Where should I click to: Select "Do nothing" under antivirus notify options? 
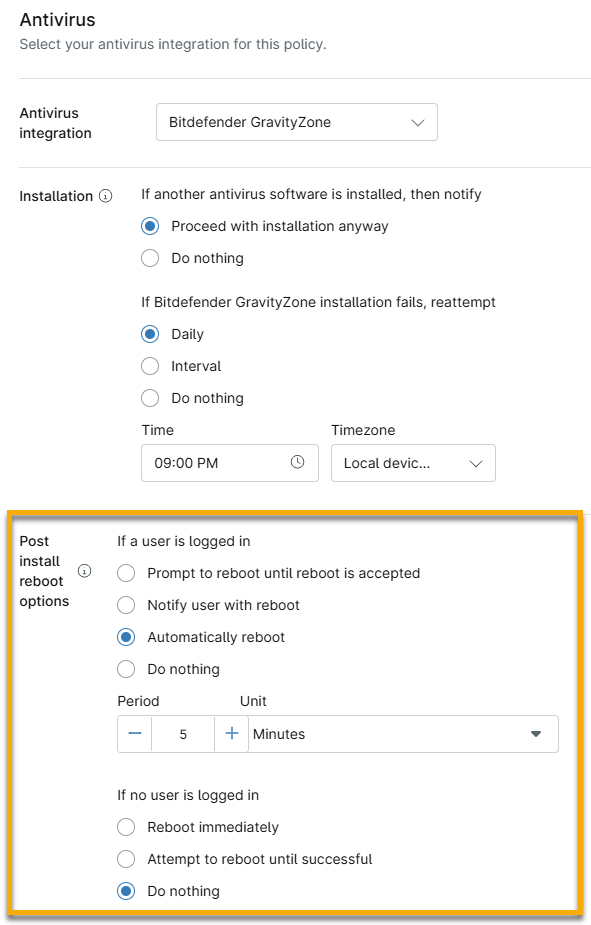[150, 258]
